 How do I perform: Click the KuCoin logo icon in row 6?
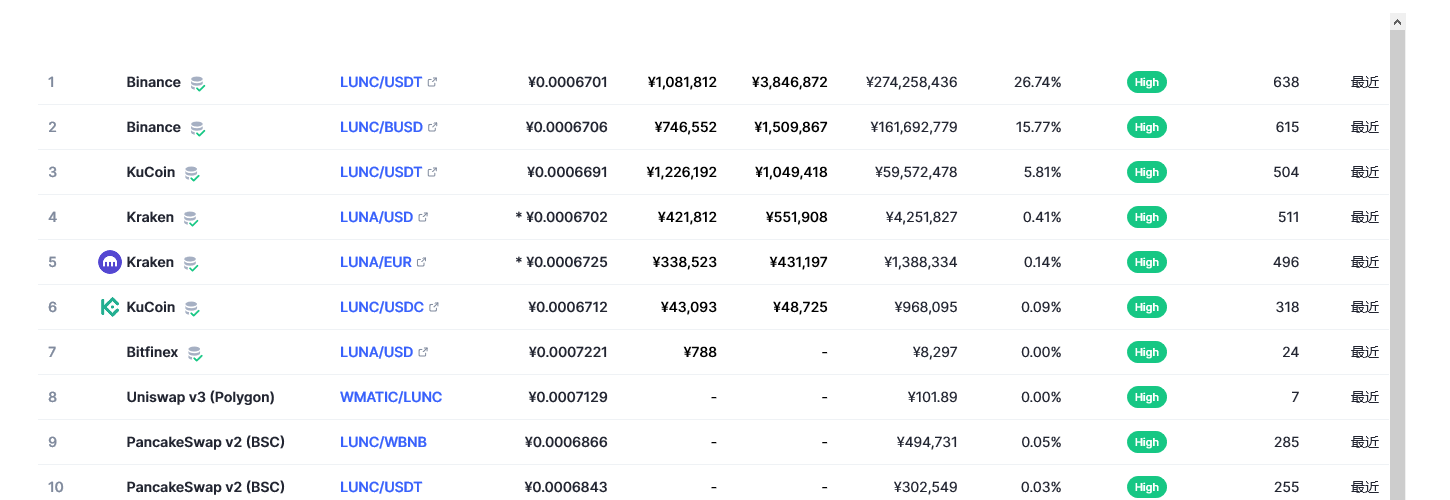[110, 307]
